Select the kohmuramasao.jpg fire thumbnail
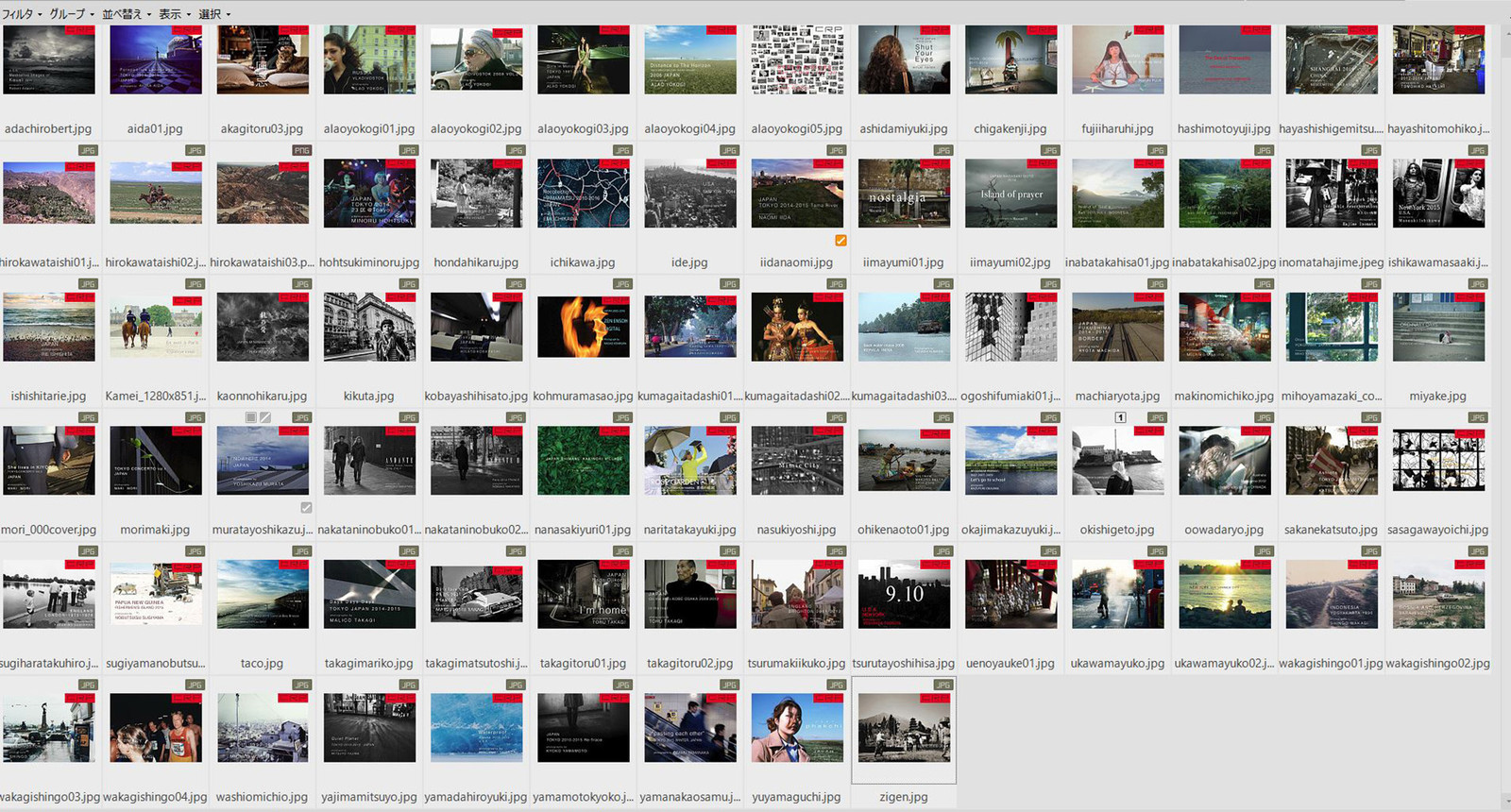 click(x=583, y=327)
